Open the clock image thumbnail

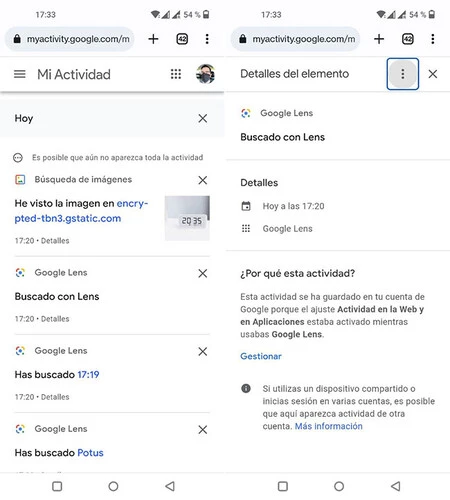click(187, 218)
